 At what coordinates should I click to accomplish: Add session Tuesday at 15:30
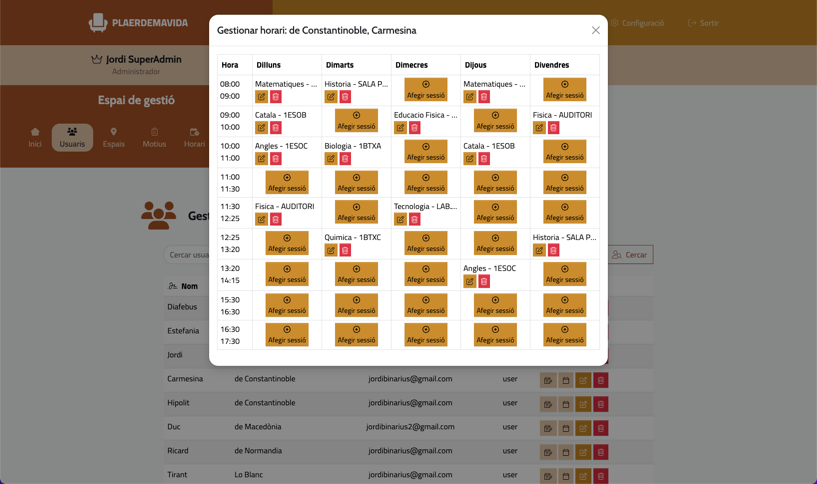pyautogui.click(x=356, y=304)
